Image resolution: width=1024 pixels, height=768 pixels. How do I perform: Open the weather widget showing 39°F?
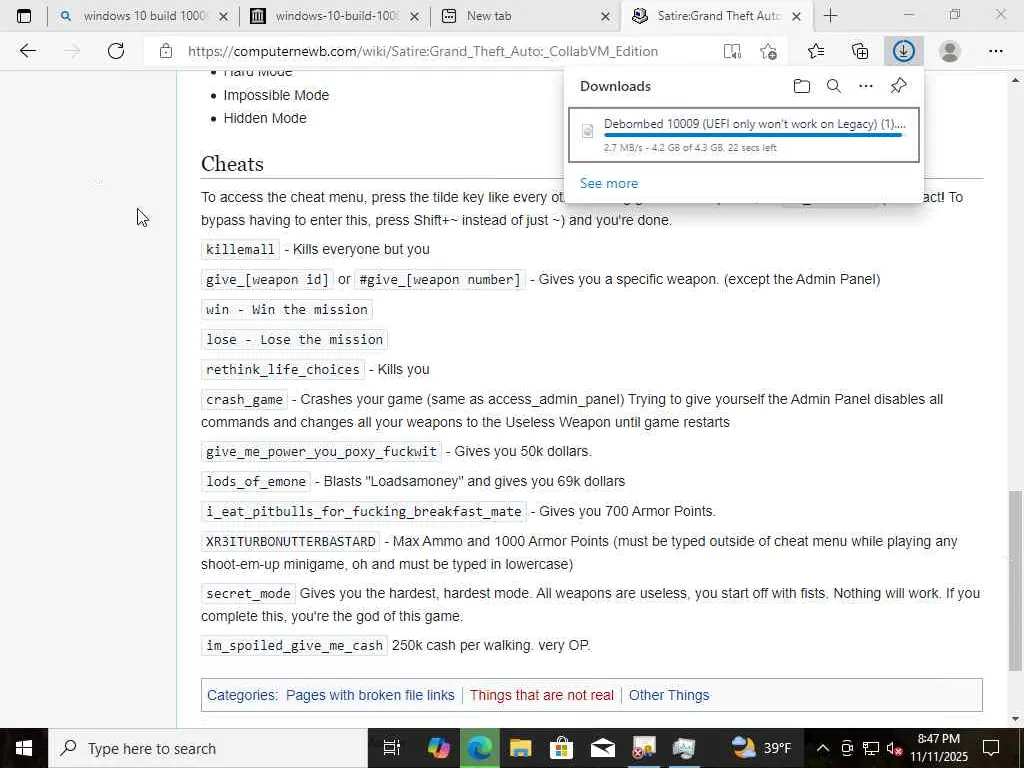761,748
